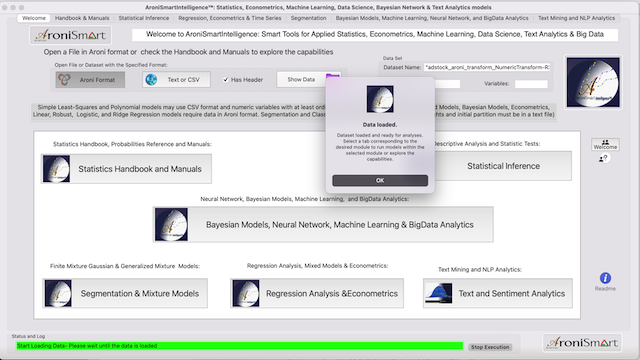This screenshot has width=640, height=360.
Task: Click the purple folder icon beside Show Data
Action: point(333,76)
